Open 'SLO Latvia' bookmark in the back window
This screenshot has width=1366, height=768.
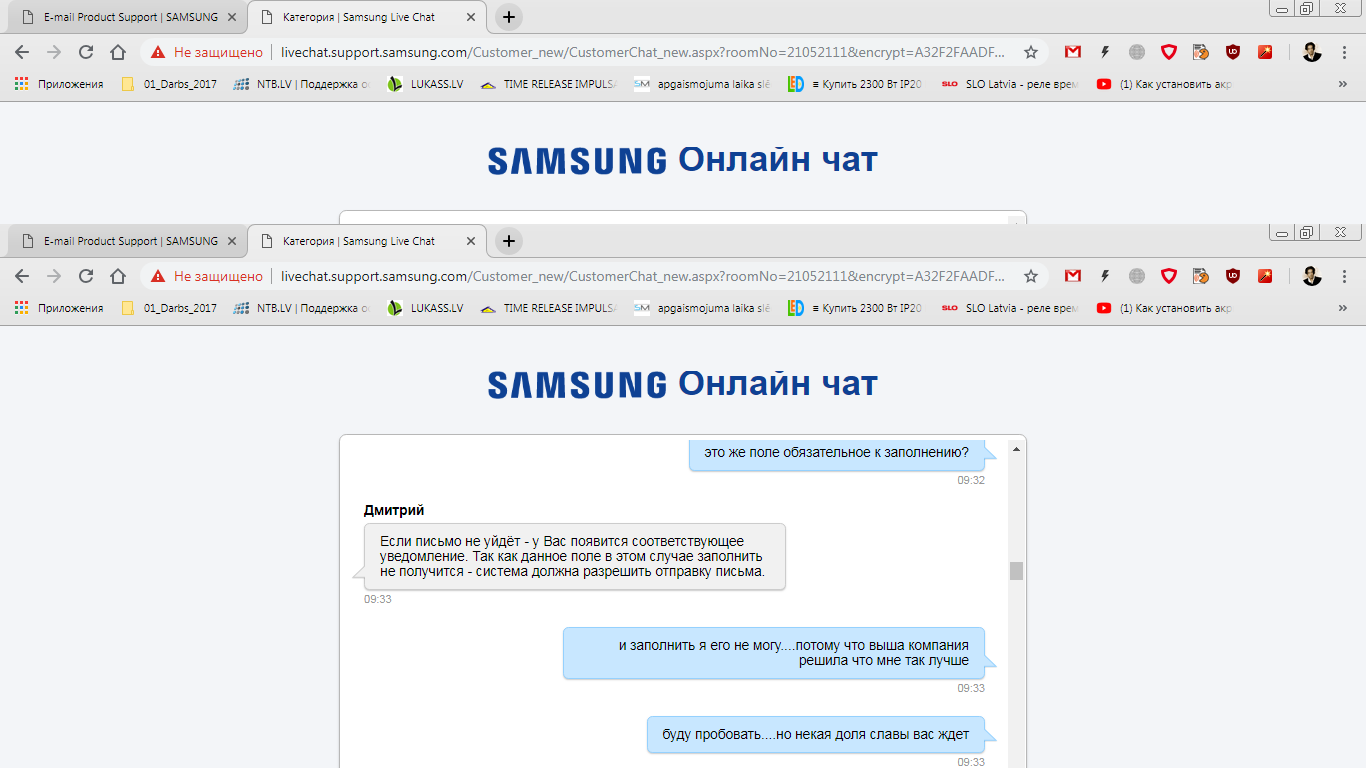coord(1010,84)
